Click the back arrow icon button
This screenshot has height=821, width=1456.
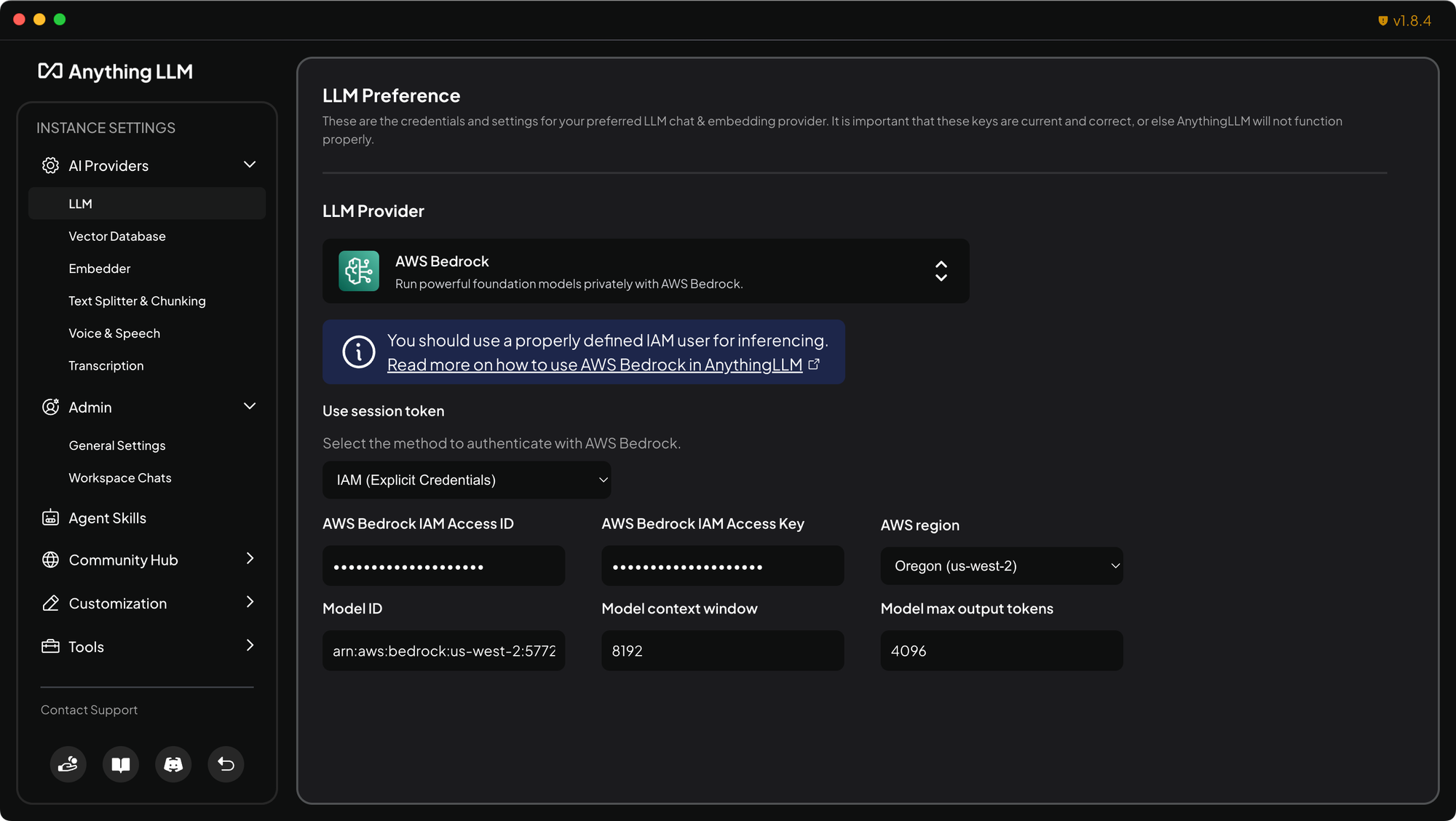point(226,764)
